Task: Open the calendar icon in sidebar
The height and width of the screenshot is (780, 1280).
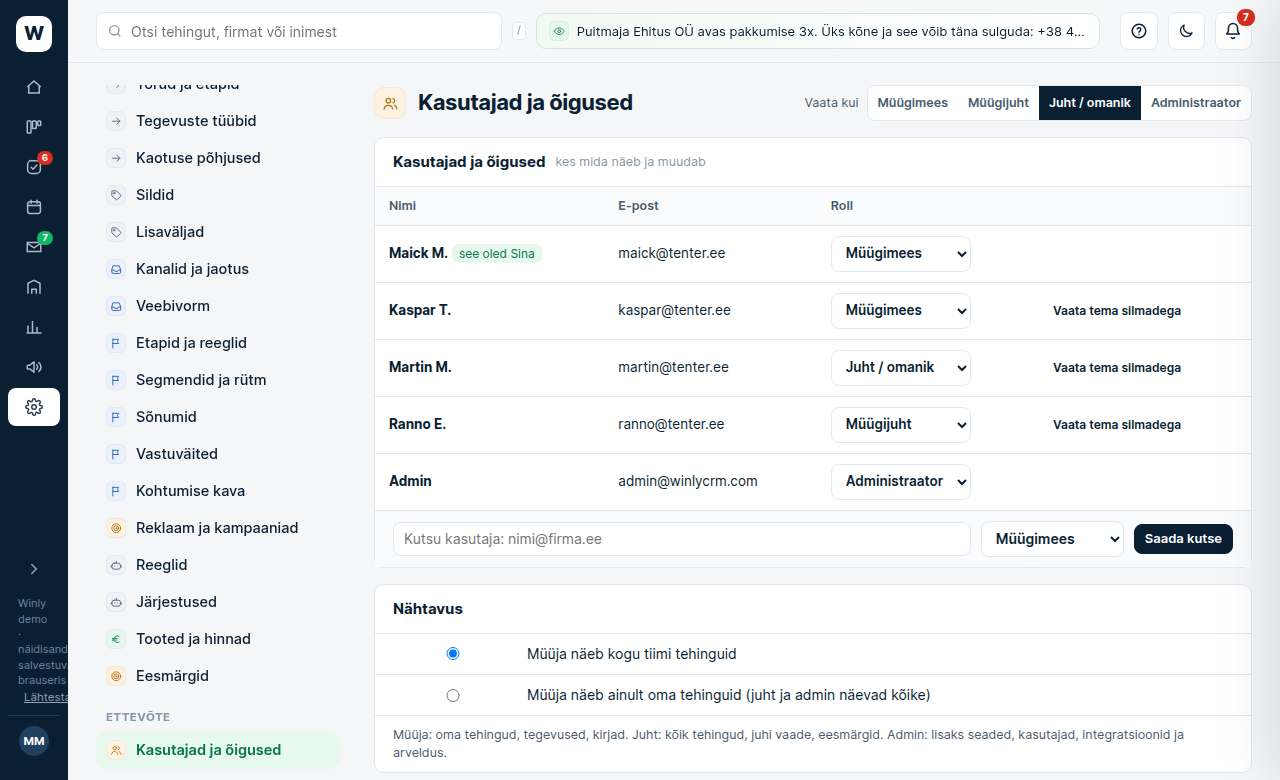Action: coord(34,207)
